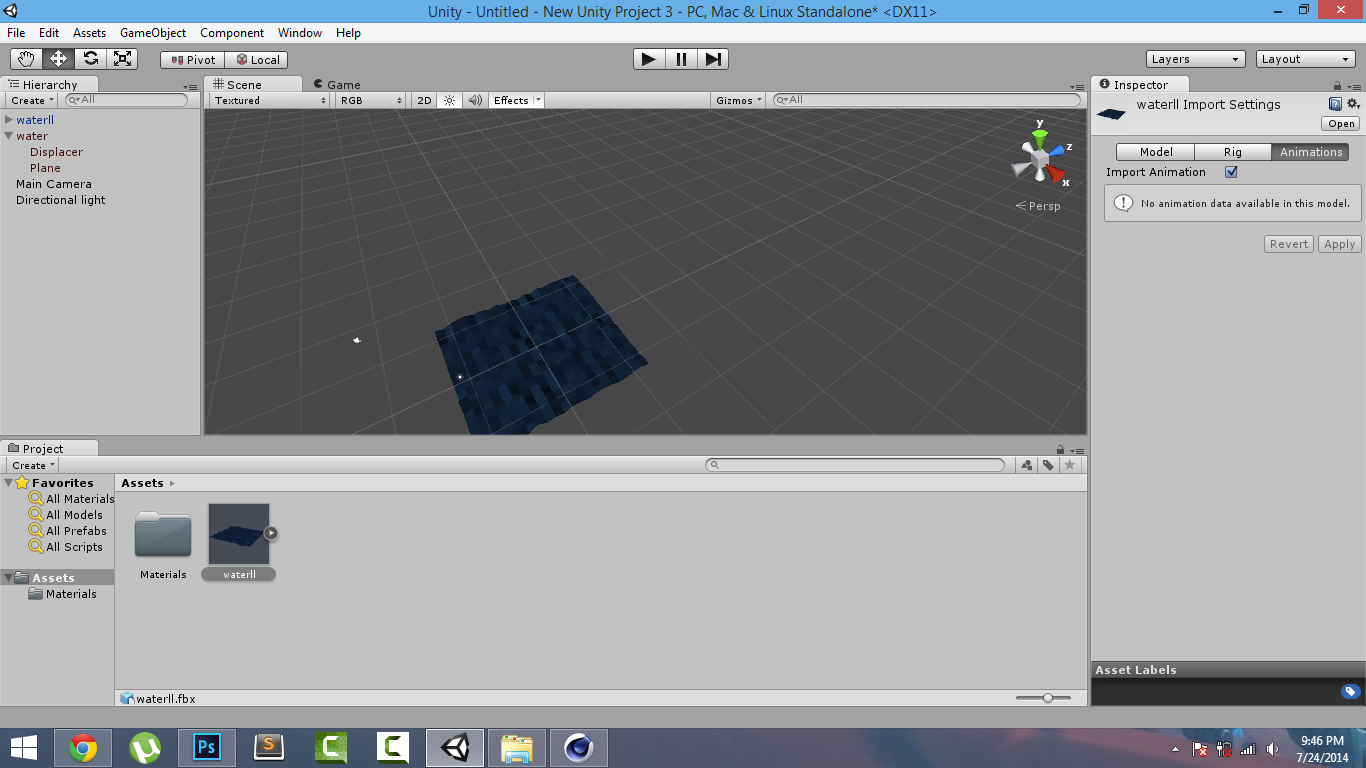The height and width of the screenshot is (768, 1366).
Task: Click the Search by Label icon
Action: [1048, 465]
